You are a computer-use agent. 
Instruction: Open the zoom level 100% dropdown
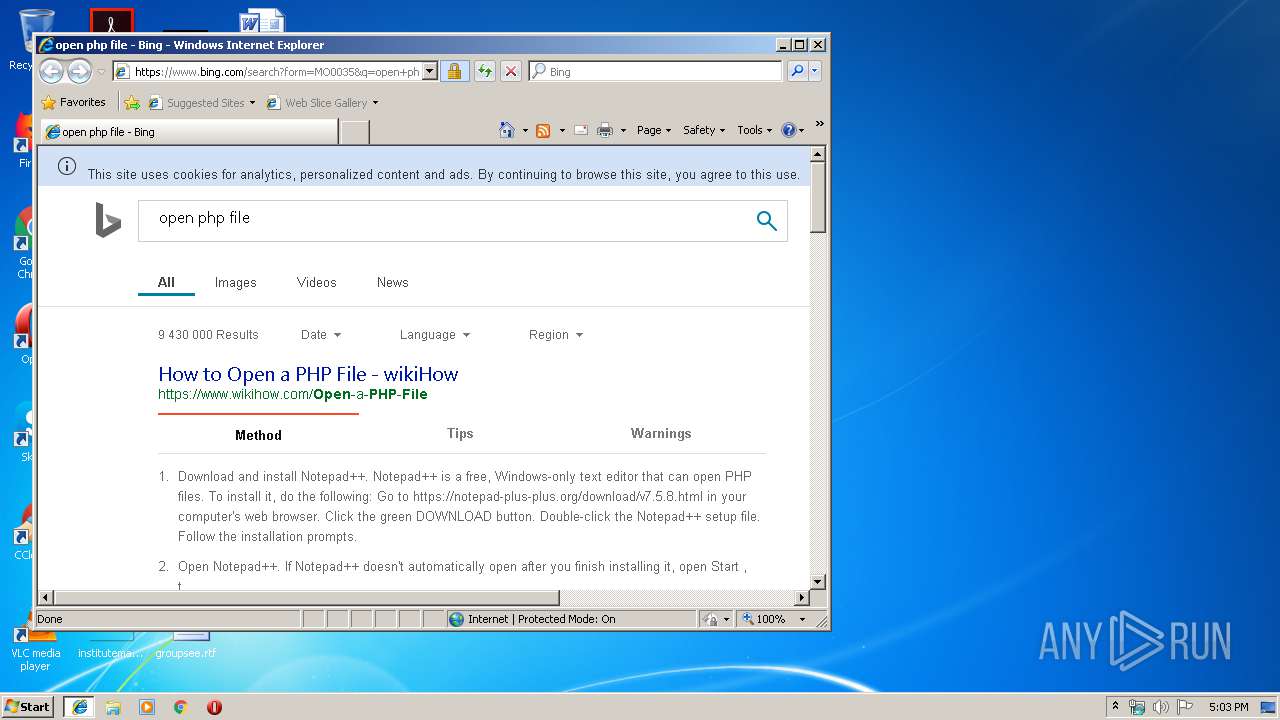pyautogui.click(x=802, y=619)
